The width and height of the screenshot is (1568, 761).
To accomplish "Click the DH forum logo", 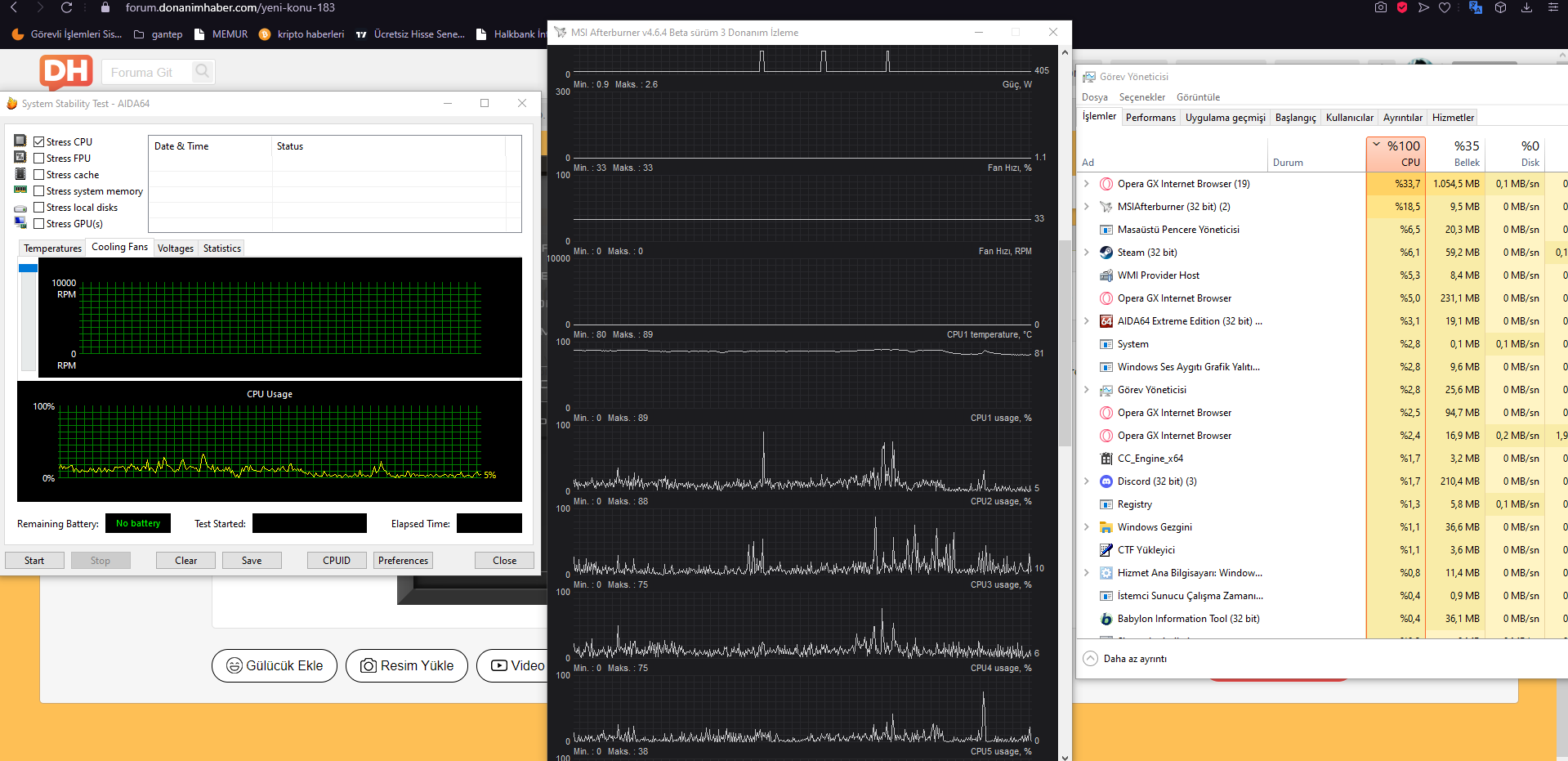I will pyautogui.click(x=66, y=72).
